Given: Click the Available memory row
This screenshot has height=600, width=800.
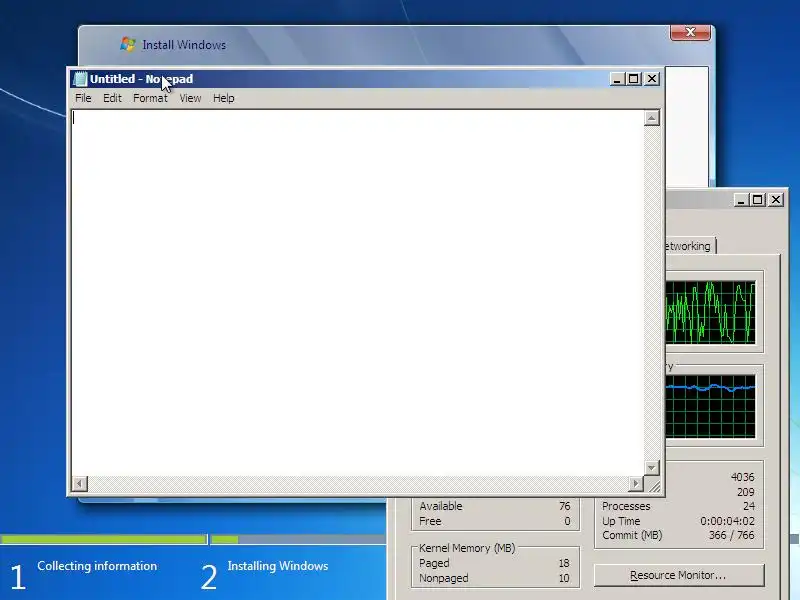Looking at the screenshot, I should 494,506.
